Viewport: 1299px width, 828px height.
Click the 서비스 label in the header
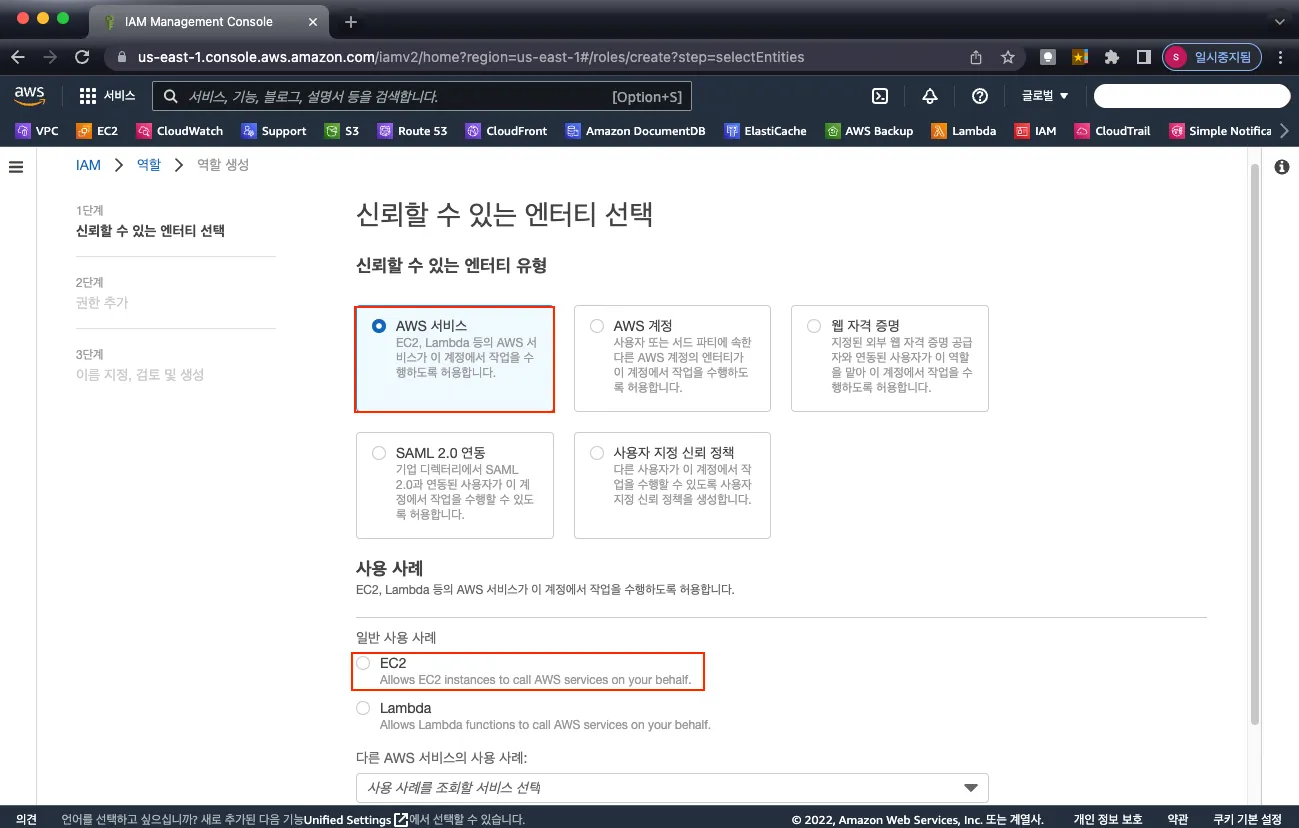120,96
